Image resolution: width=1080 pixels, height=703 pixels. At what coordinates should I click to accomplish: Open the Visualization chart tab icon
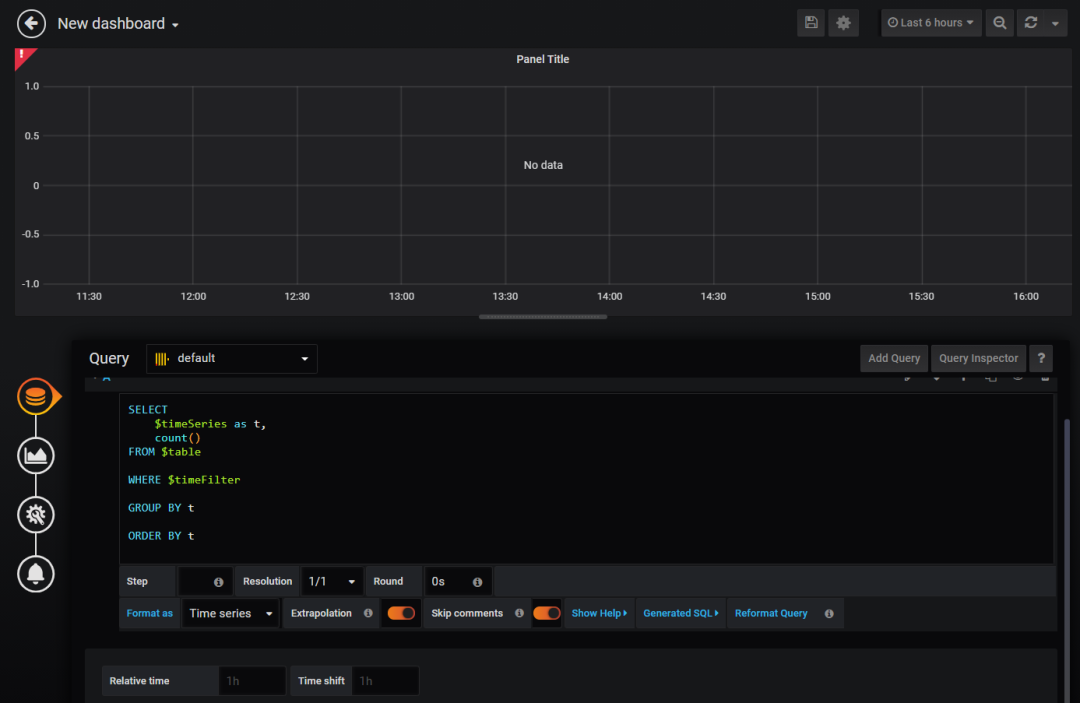(x=36, y=455)
